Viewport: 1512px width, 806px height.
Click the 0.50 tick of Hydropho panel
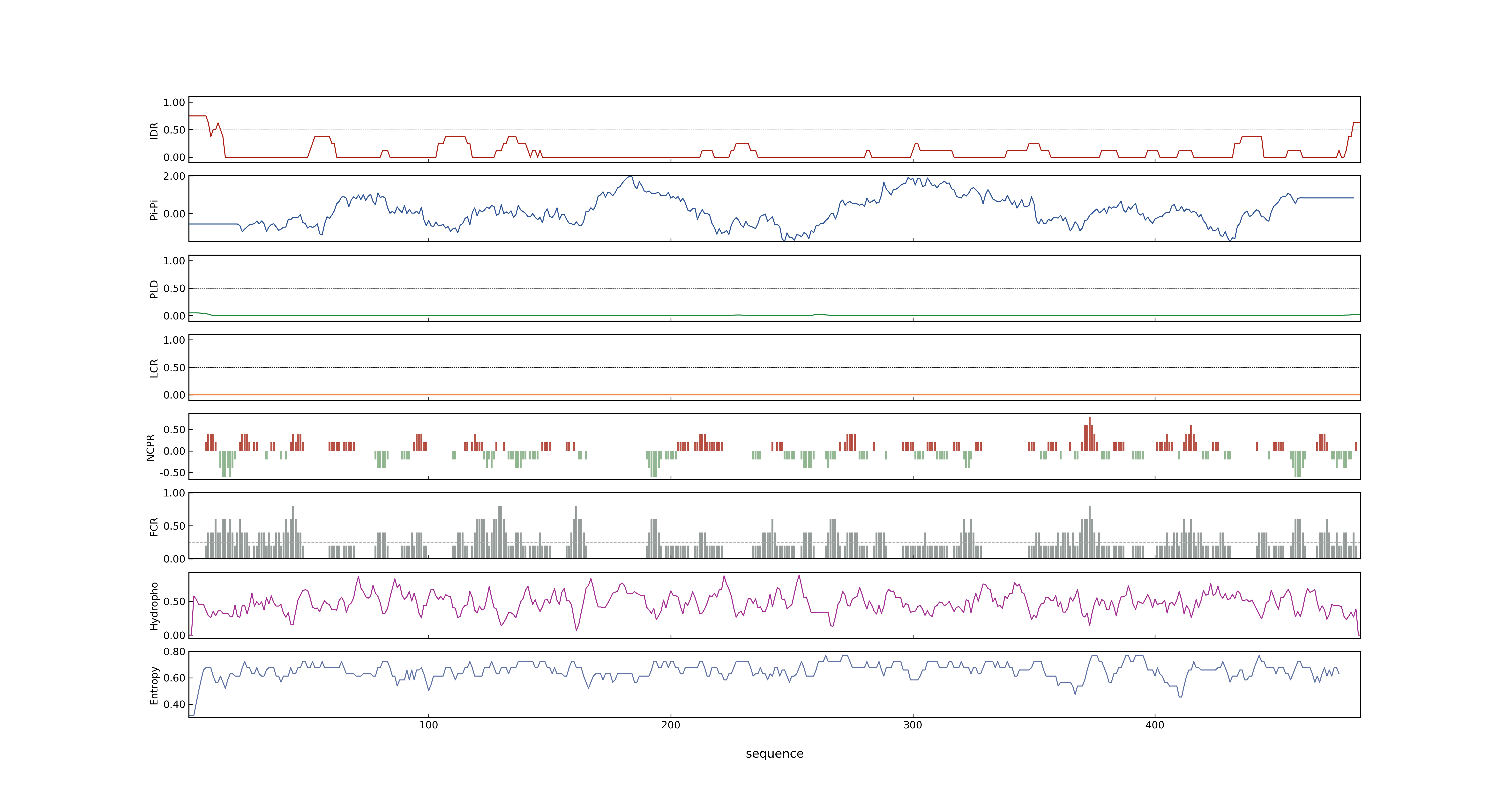tap(174, 602)
